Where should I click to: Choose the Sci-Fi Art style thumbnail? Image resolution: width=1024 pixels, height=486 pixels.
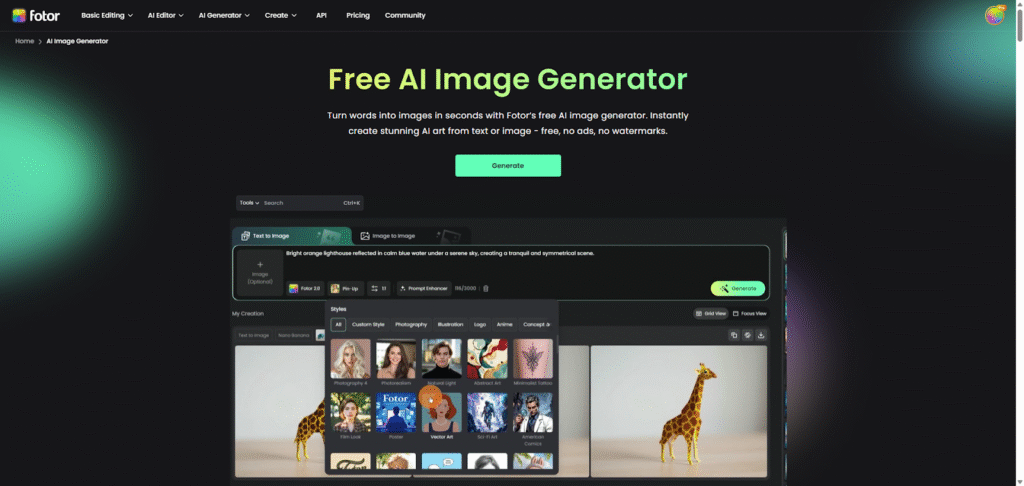(x=487, y=412)
